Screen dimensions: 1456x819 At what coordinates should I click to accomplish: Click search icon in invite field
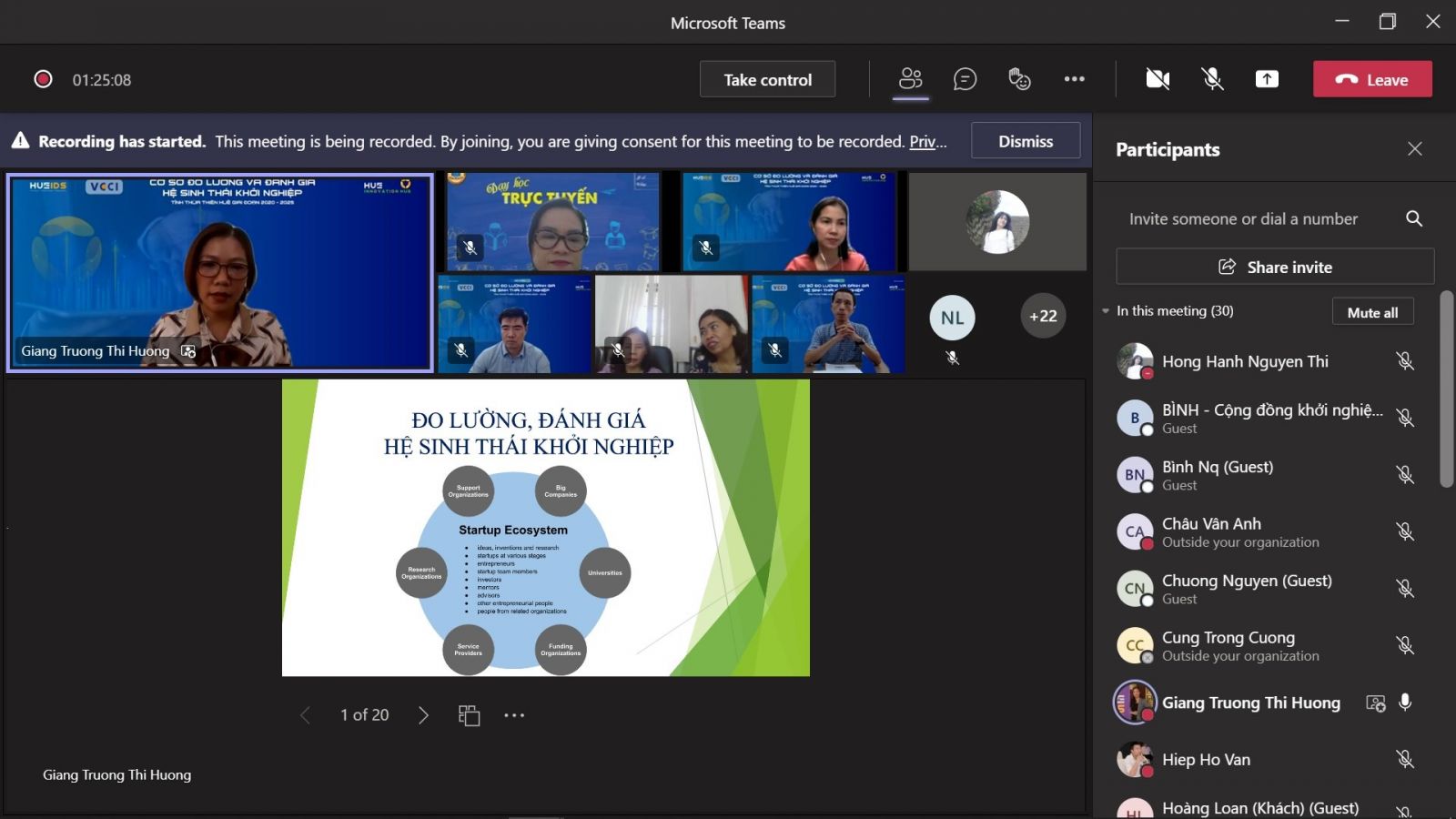click(1413, 218)
